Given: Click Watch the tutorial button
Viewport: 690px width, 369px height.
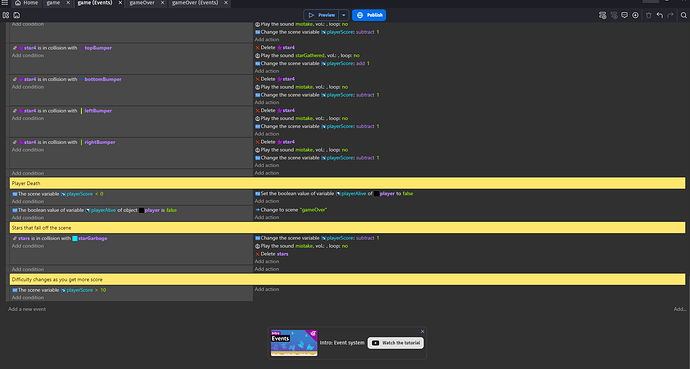Looking at the screenshot, I should [396, 343].
